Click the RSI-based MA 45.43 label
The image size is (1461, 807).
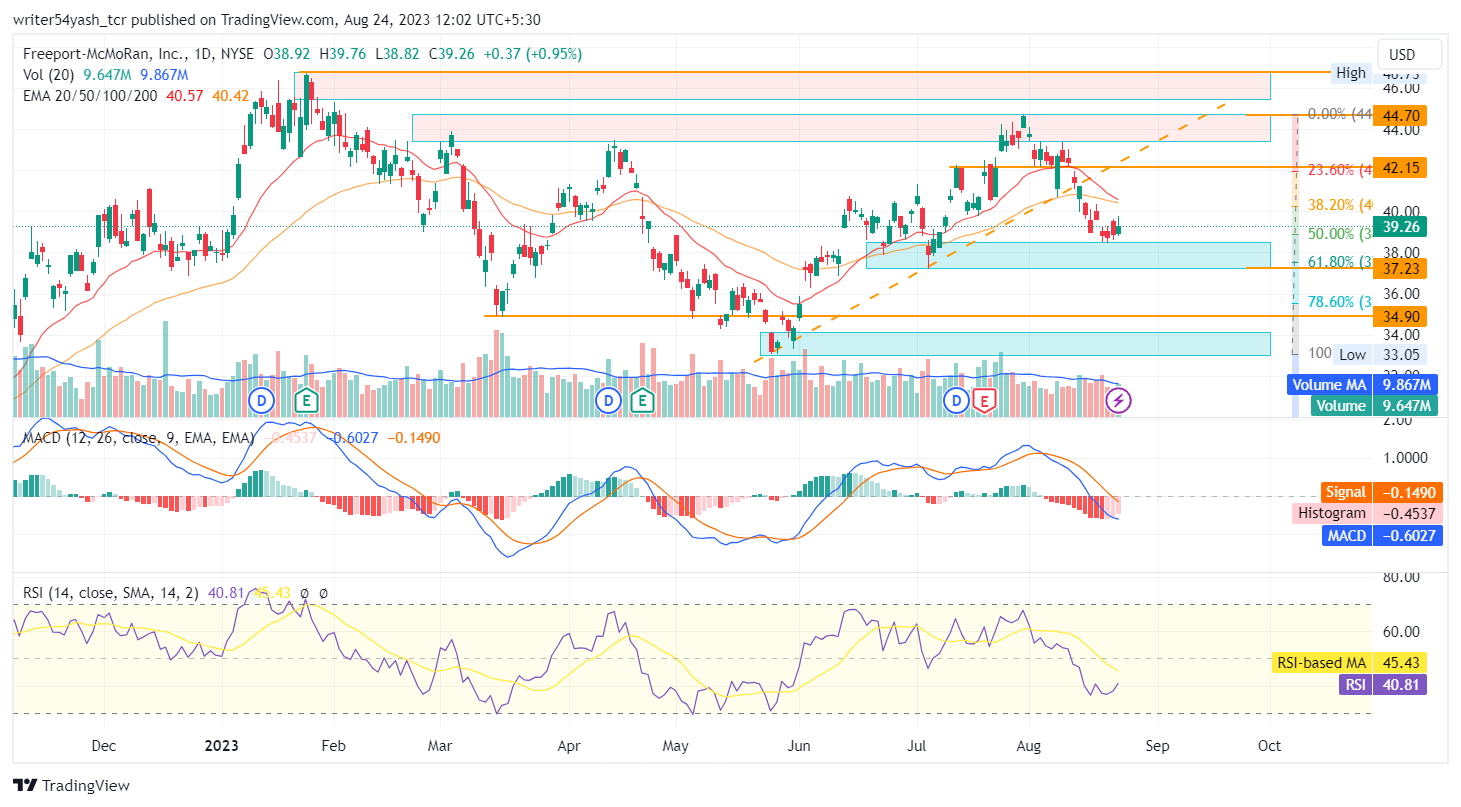click(1349, 663)
